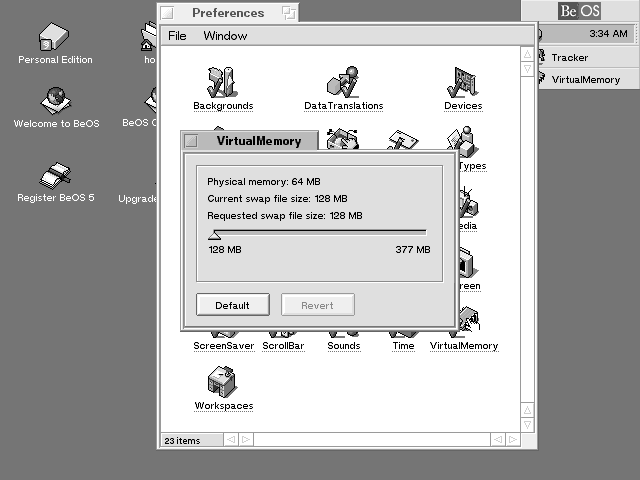Open the Register BeOS 5 desktop icon
Screen dimensions: 640x480
coord(56,176)
